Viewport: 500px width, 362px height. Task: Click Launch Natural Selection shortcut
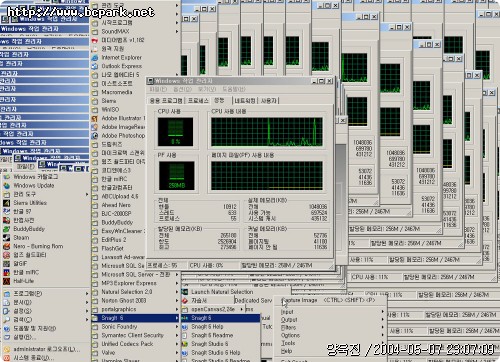(222, 292)
